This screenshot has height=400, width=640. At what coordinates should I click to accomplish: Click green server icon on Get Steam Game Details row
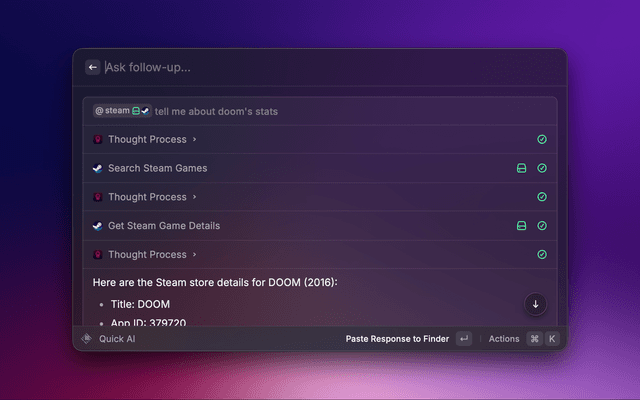point(521,226)
